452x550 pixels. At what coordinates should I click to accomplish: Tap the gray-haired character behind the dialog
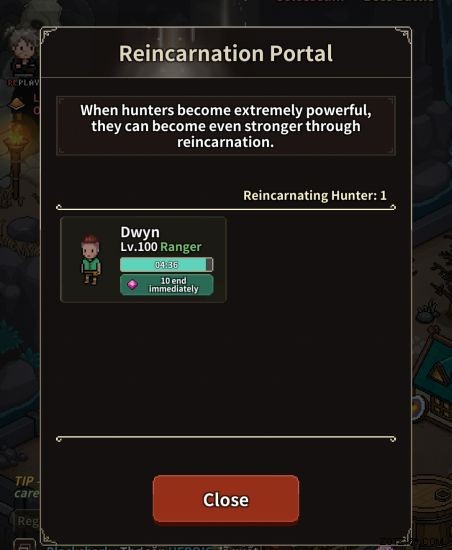point(23,53)
